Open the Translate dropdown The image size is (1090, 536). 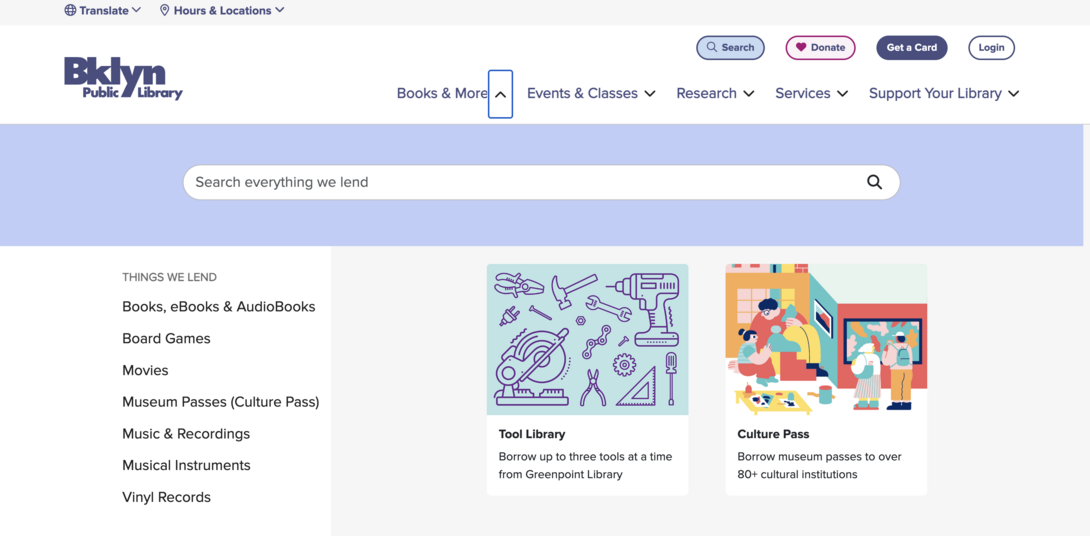[103, 10]
